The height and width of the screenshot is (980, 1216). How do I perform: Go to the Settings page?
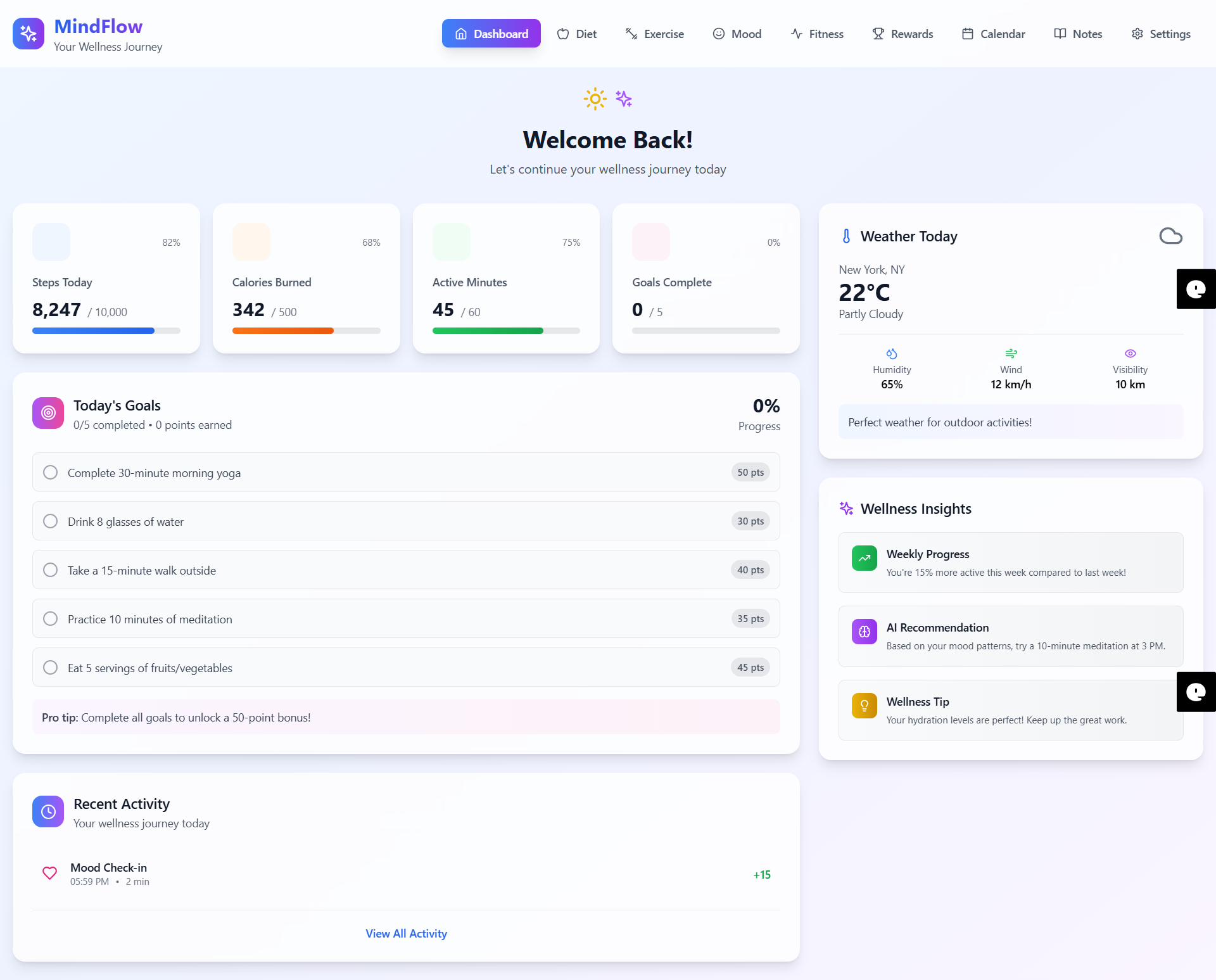point(1161,34)
